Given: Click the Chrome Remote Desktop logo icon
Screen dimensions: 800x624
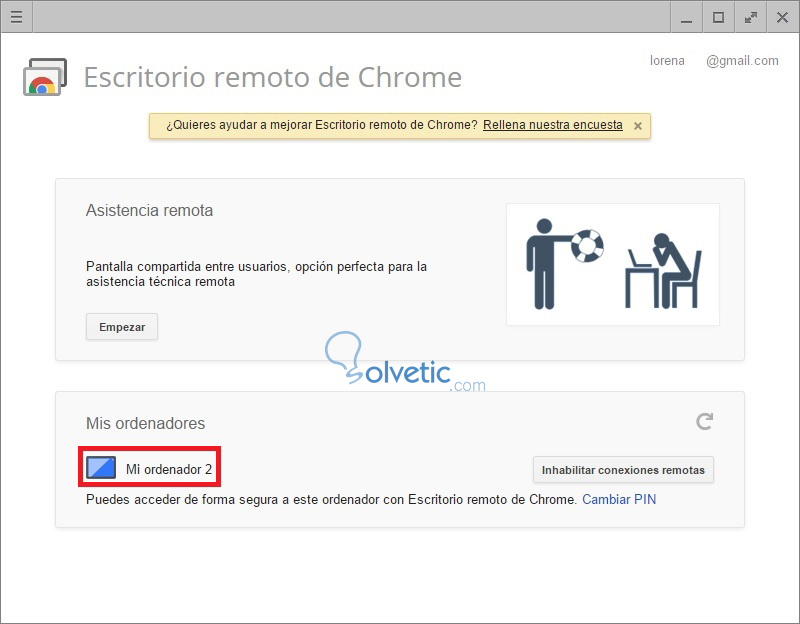Looking at the screenshot, I should 45,77.
